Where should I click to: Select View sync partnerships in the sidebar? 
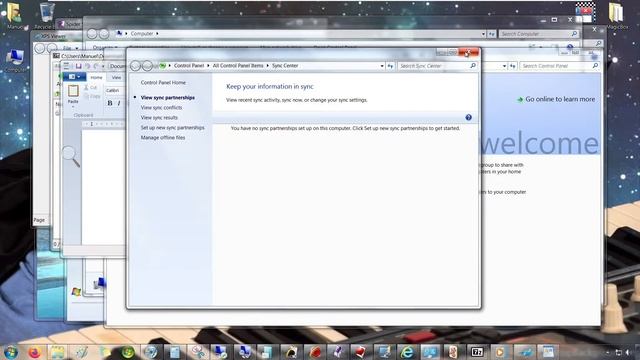coord(167,98)
